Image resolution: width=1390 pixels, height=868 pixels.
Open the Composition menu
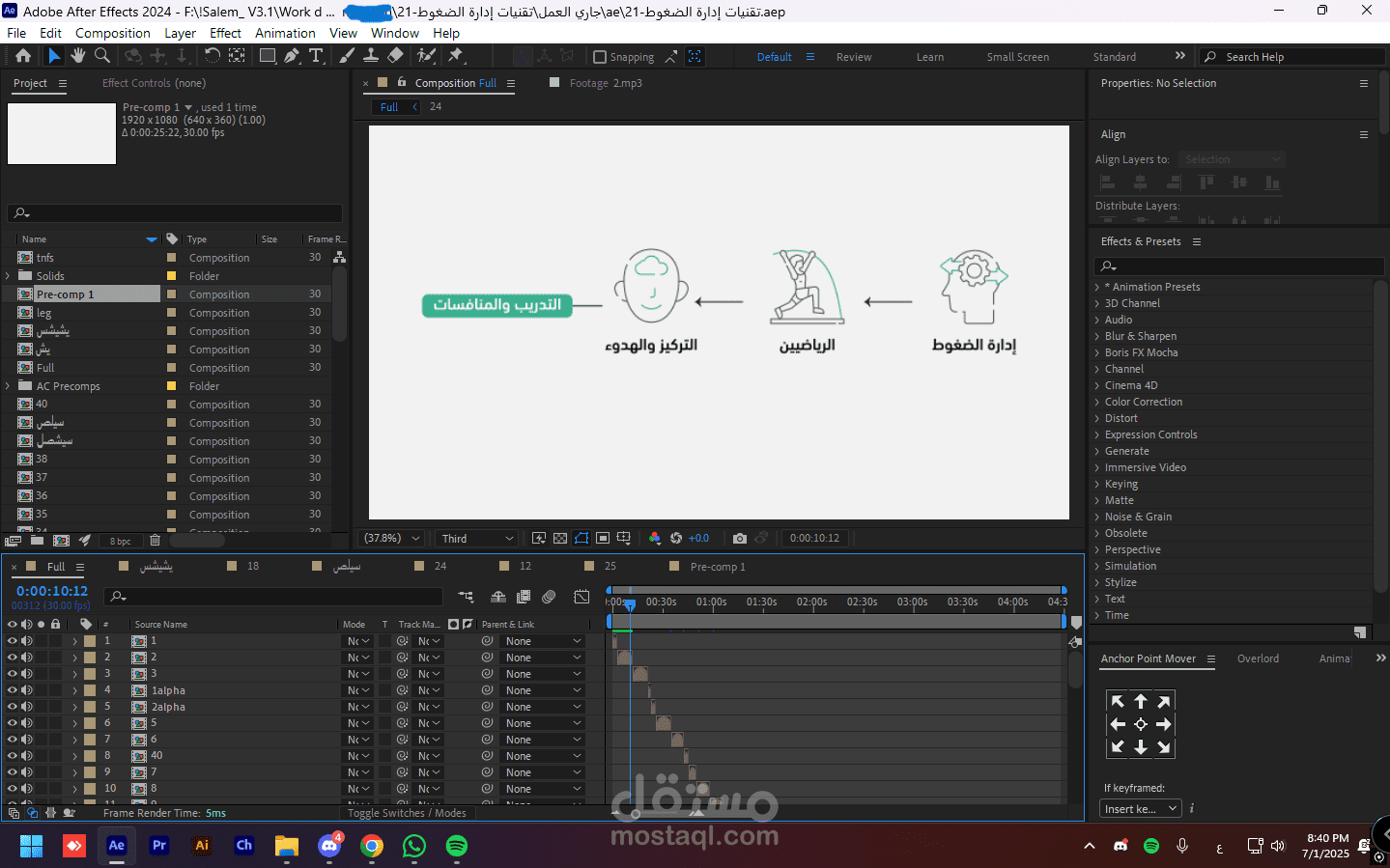(x=113, y=33)
